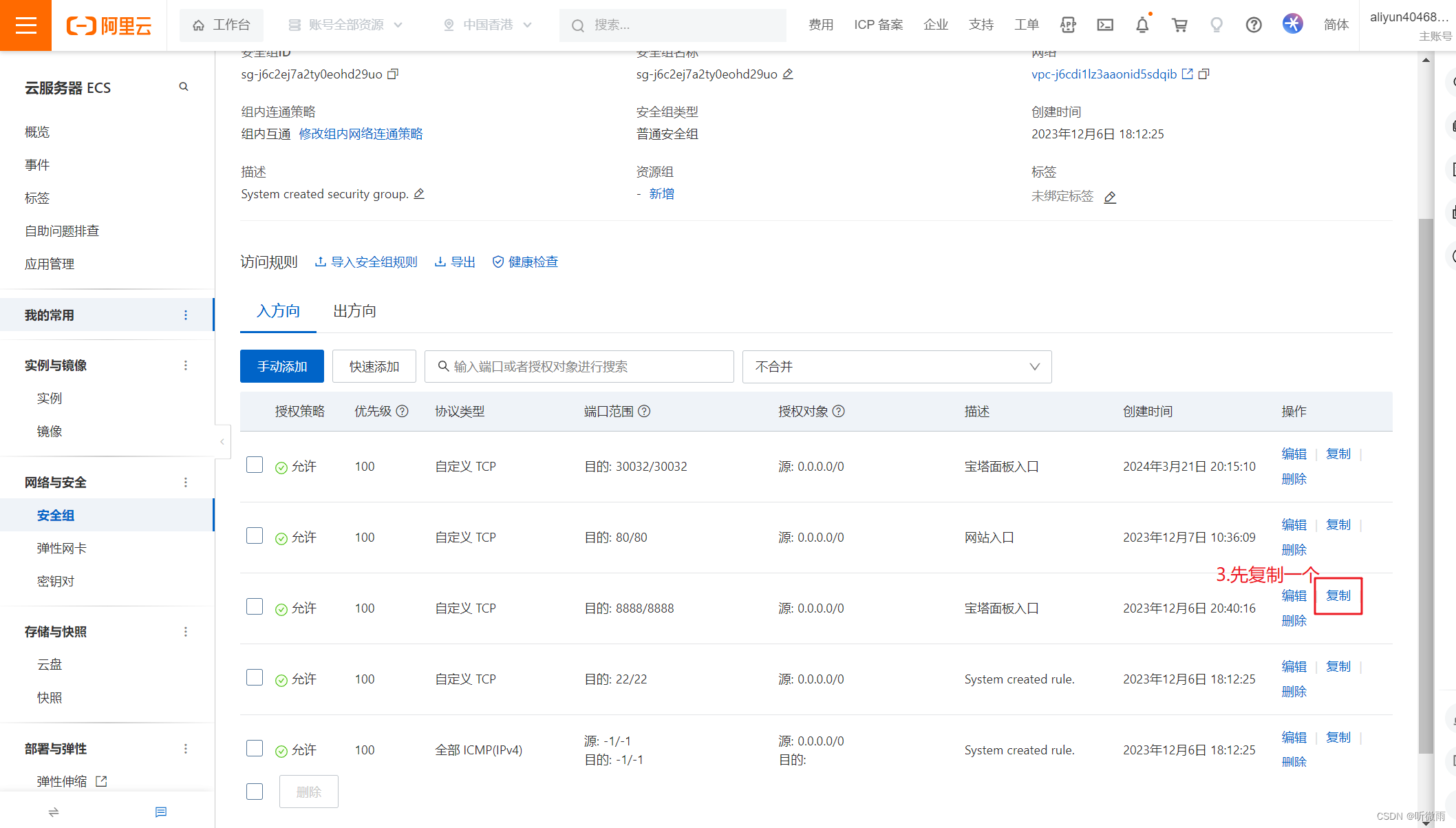The image size is (1456, 828).
Task: Open the API tool icon in header
Action: pos(1068,25)
